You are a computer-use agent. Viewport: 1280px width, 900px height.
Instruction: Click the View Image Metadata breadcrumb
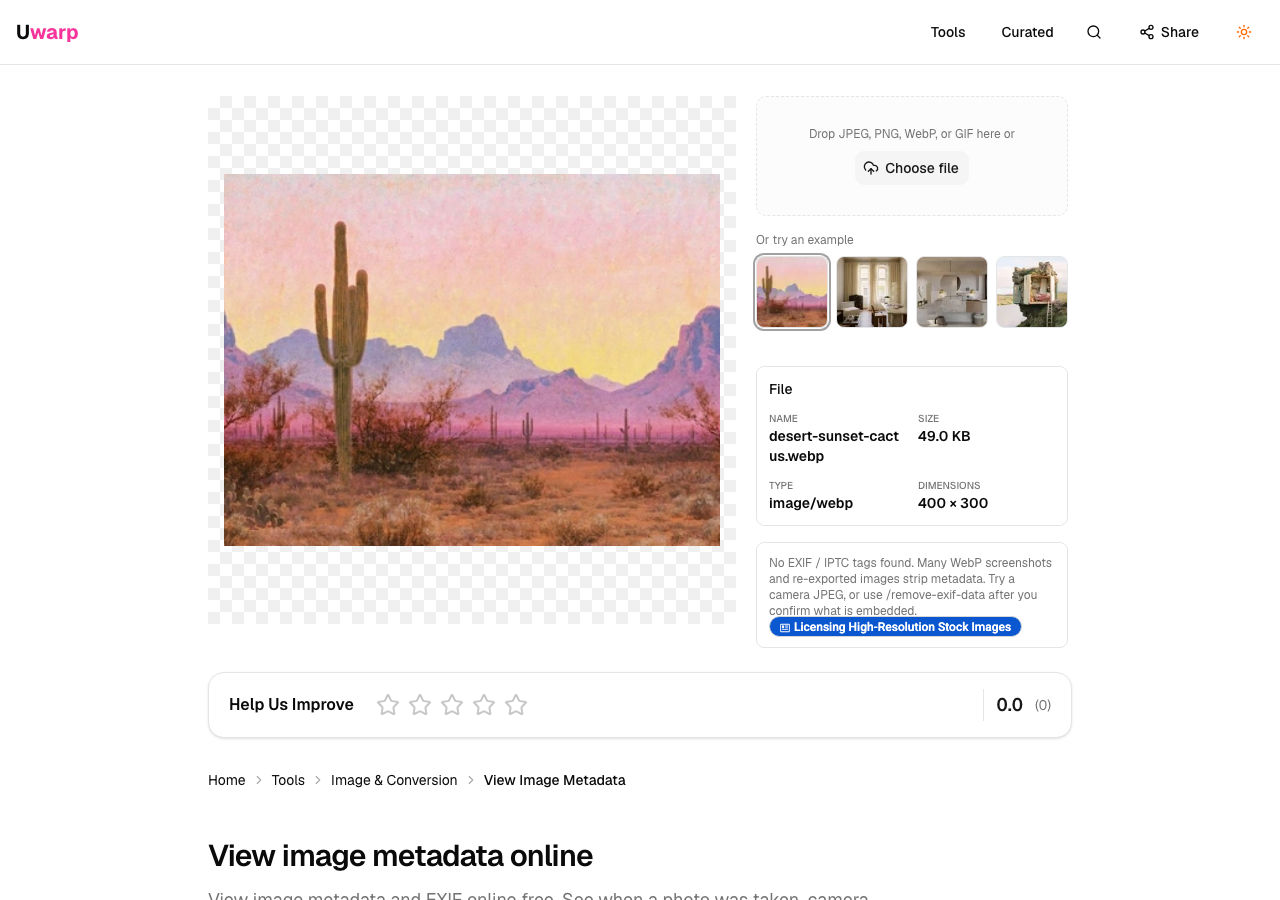pos(555,780)
